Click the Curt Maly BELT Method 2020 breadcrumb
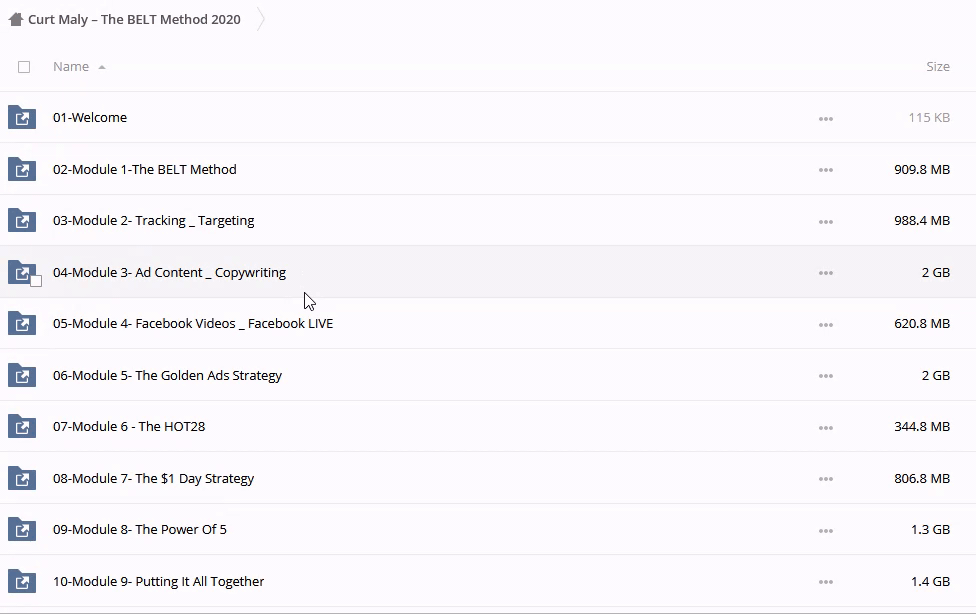This screenshot has width=976, height=614. (x=134, y=19)
